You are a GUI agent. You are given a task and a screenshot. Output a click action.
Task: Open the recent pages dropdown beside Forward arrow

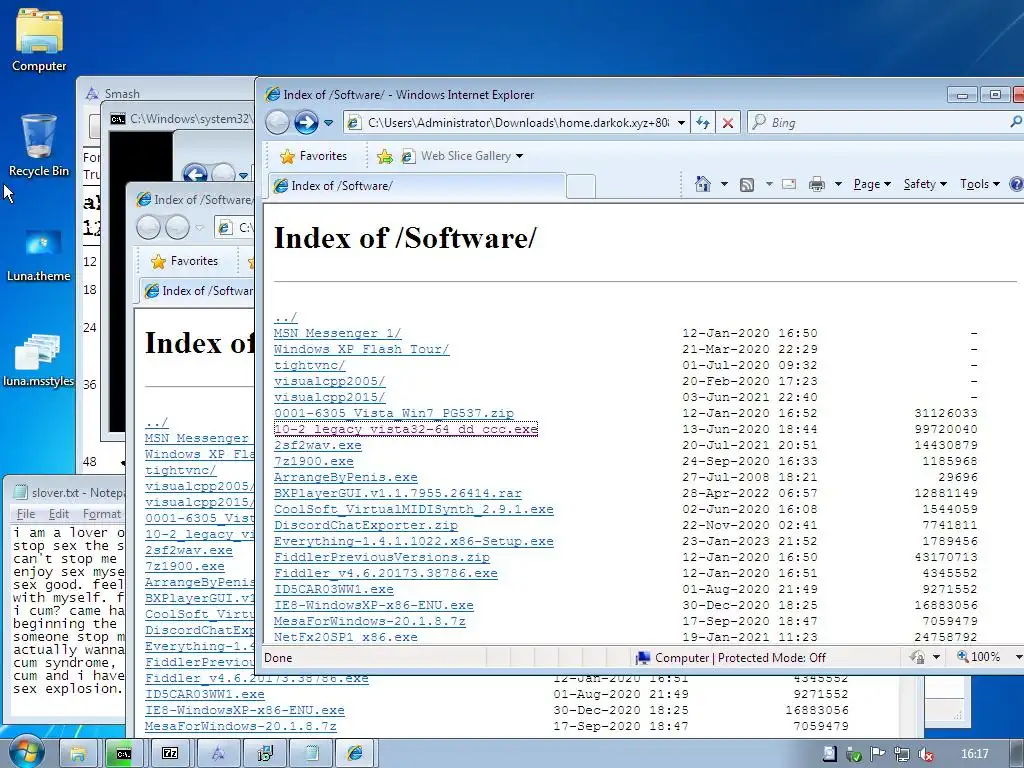pyautogui.click(x=328, y=123)
